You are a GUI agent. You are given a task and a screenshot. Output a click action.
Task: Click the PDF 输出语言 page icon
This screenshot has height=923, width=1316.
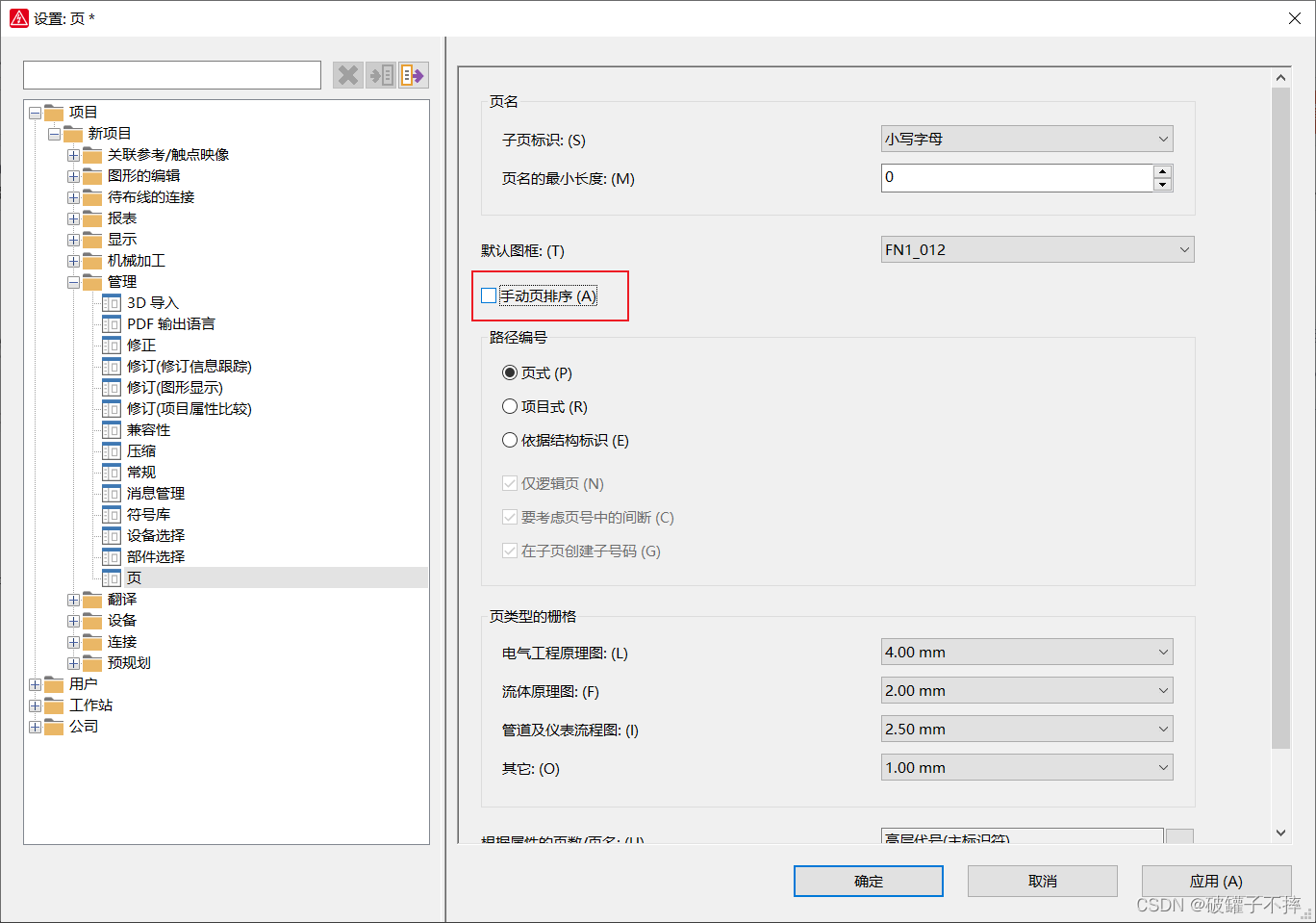(x=112, y=324)
